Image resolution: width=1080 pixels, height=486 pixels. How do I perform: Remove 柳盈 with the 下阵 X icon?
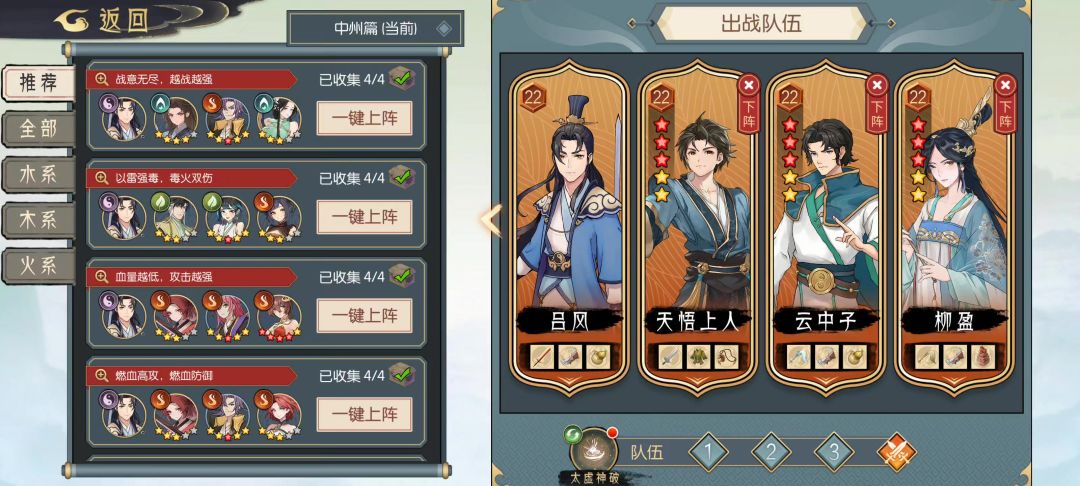pyautogui.click(x=1006, y=85)
